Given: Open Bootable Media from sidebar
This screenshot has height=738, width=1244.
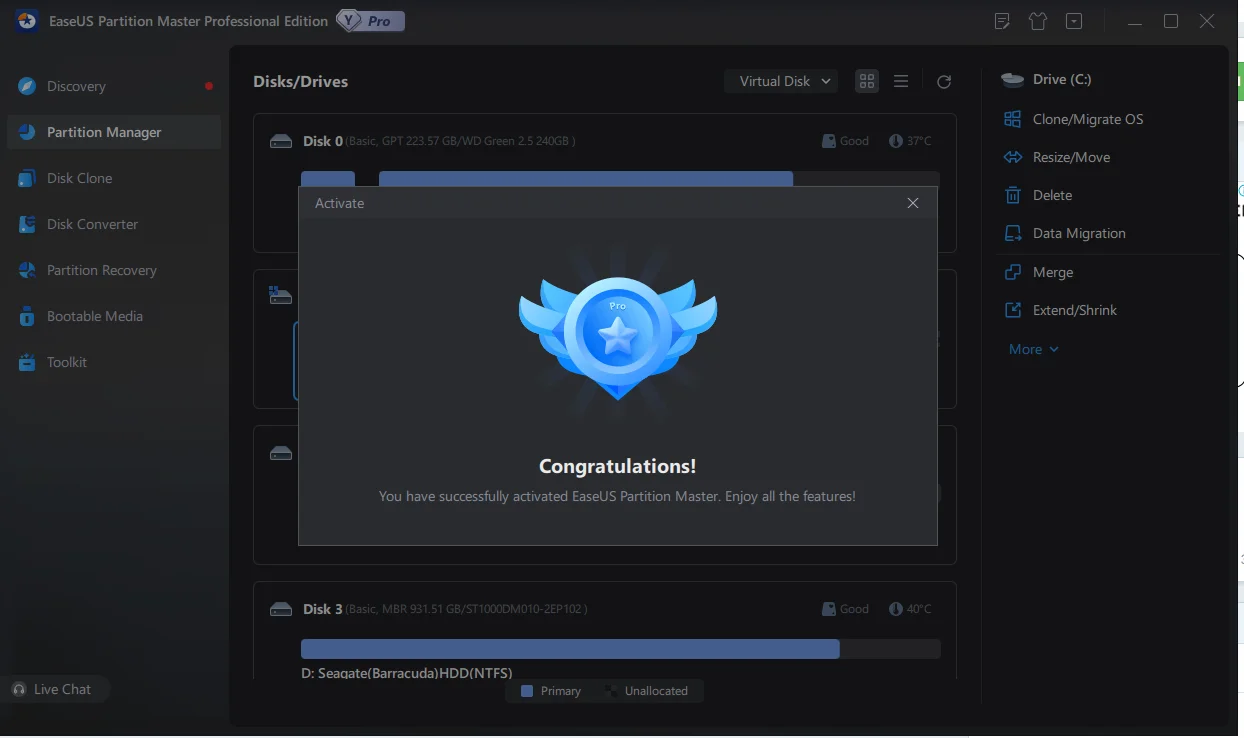Looking at the screenshot, I should pos(114,316).
